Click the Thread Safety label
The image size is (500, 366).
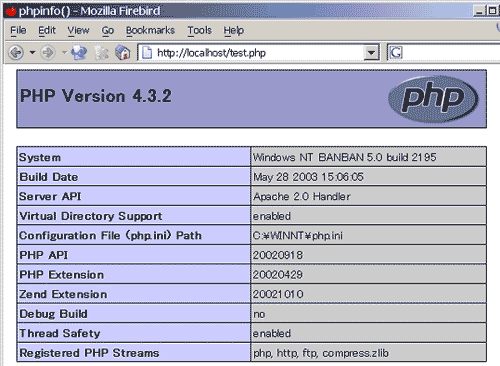tap(60, 333)
